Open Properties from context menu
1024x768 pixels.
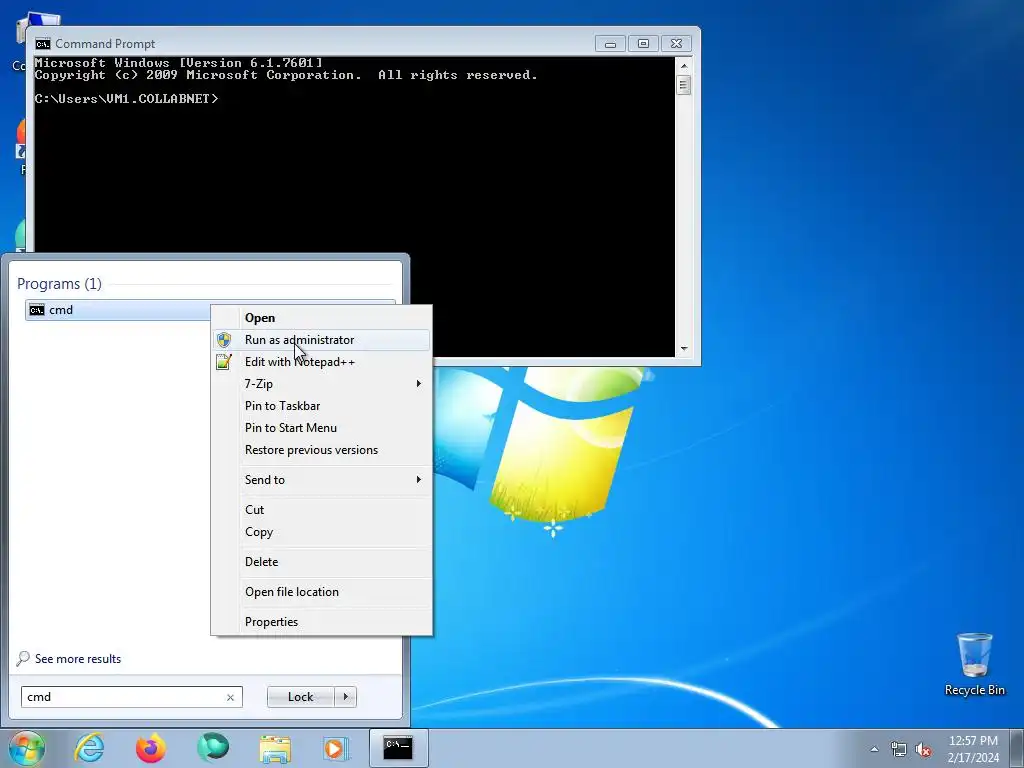[321, 622]
